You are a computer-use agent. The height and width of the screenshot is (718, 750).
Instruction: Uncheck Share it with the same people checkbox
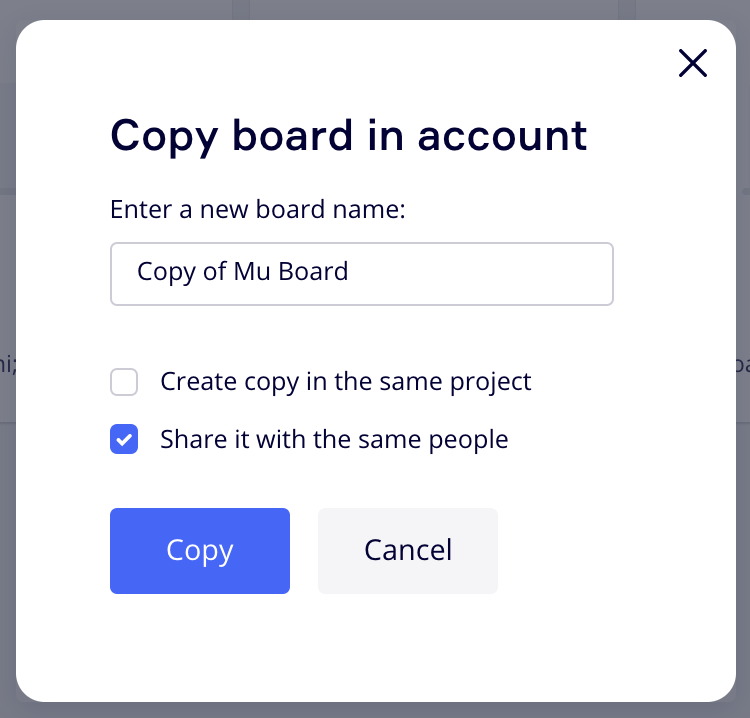pyautogui.click(x=124, y=440)
